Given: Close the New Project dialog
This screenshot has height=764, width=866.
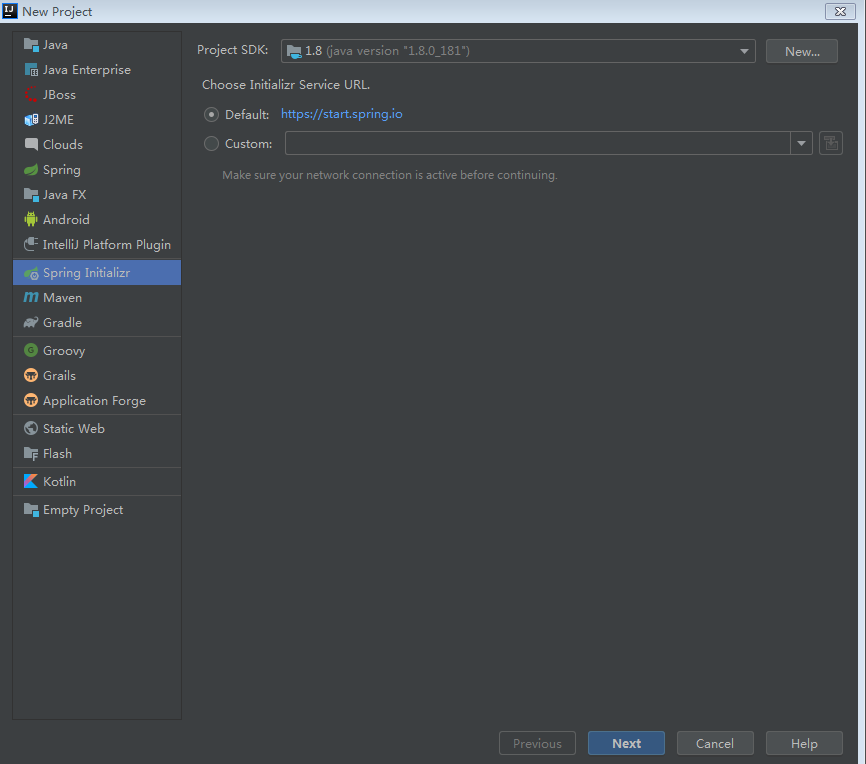Looking at the screenshot, I should [x=840, y=11].
